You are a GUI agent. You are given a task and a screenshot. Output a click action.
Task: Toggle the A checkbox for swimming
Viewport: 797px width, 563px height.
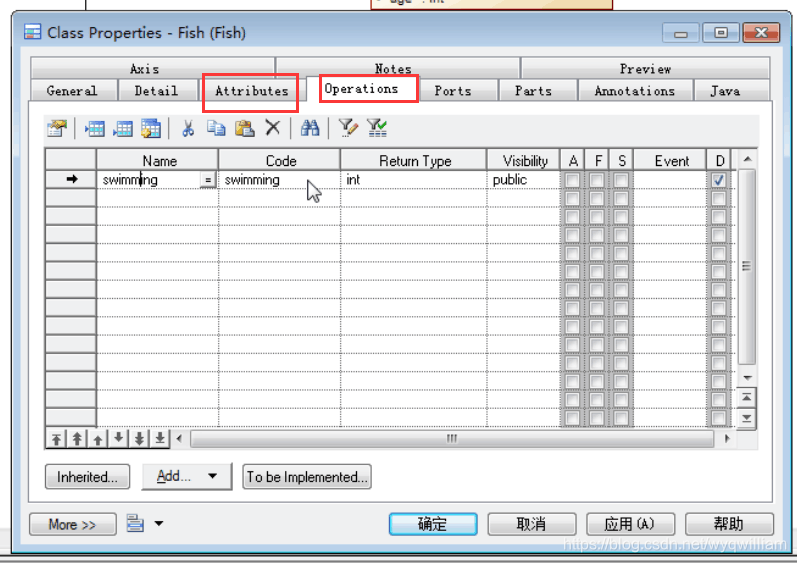pos(572,180)
